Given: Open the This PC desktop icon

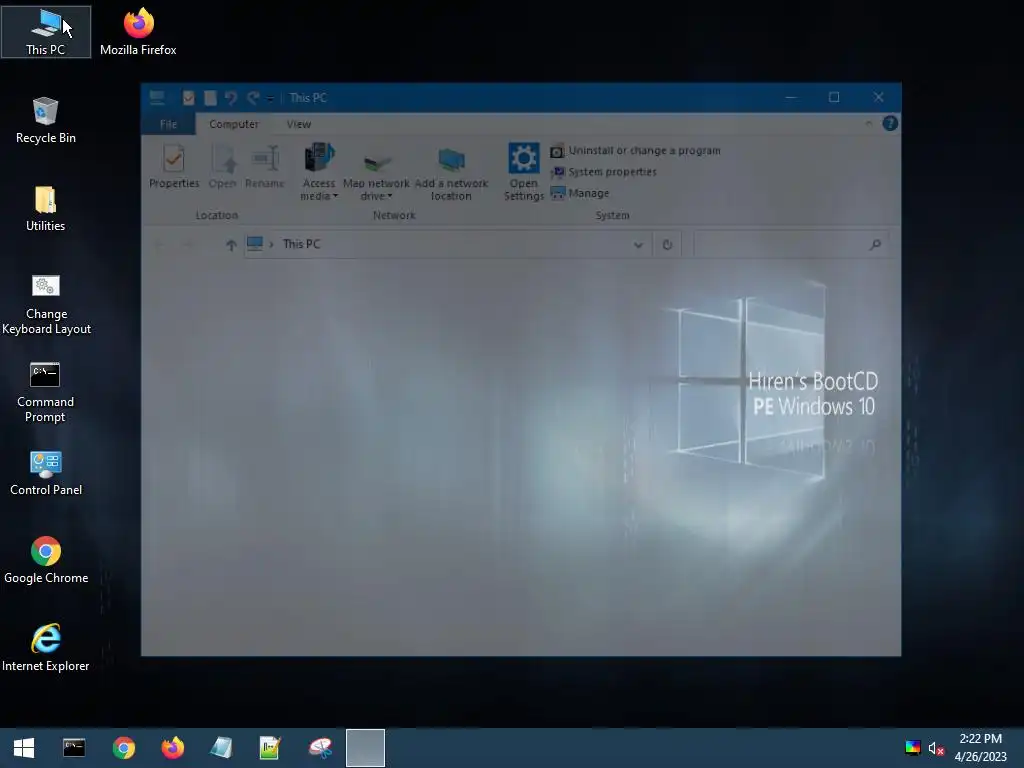Looking at the screenshot, I should [x=46, y=32].
